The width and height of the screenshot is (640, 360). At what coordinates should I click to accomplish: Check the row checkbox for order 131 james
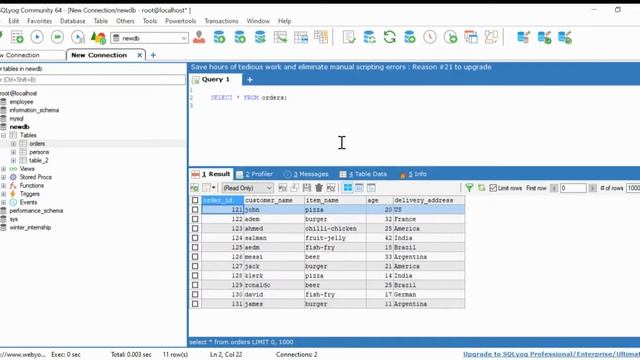195,304
